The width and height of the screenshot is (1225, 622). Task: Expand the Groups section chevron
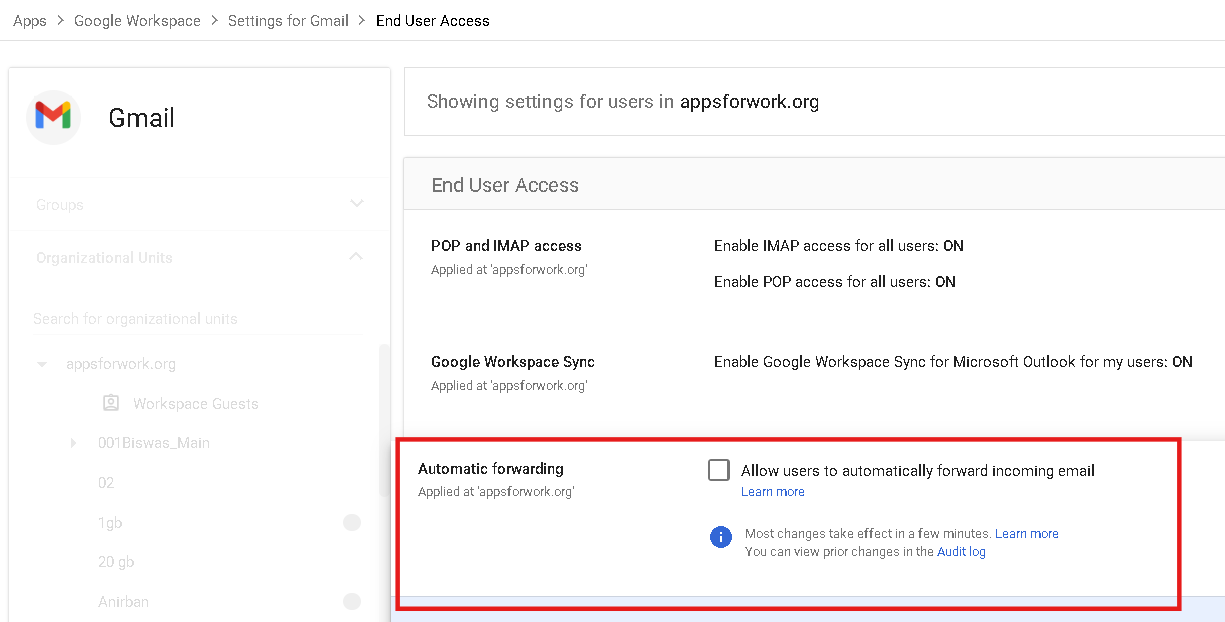pos(357,204)
